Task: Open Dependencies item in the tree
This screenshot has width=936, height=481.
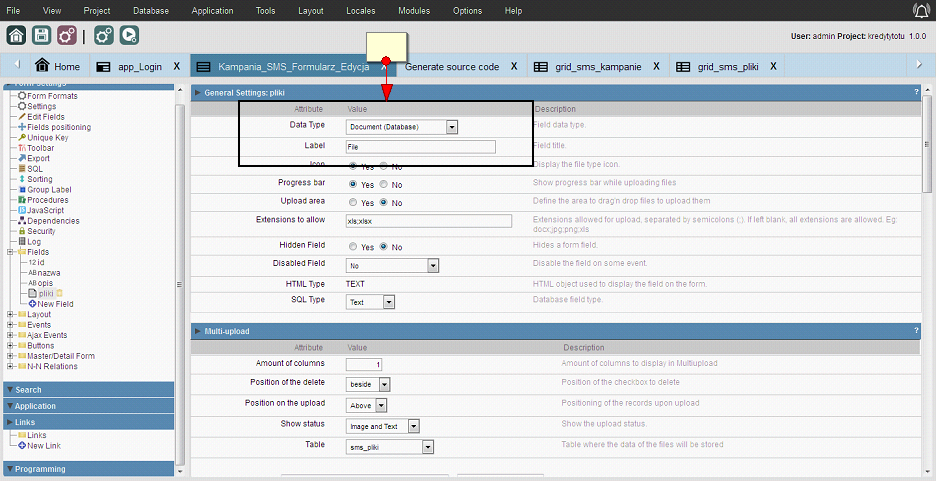Action: [53, 221]
